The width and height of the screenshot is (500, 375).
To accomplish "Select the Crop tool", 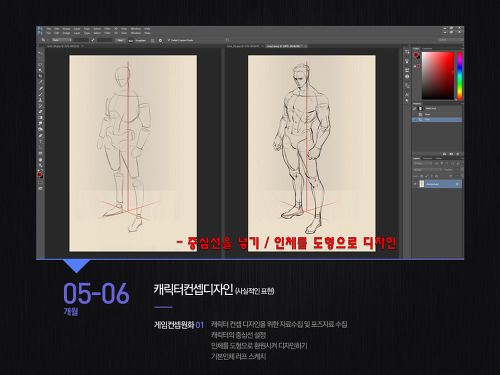I will 41,76.
